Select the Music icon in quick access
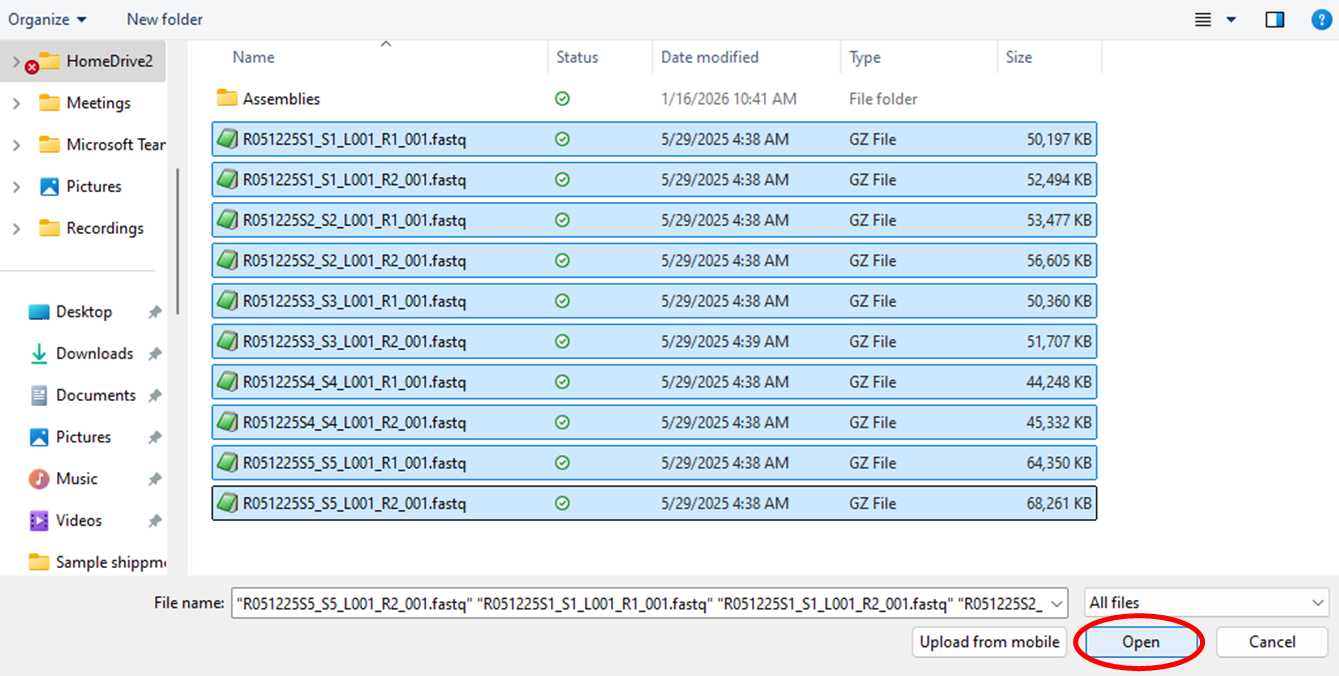This screenshot has height=676, width=1339. 39,479
